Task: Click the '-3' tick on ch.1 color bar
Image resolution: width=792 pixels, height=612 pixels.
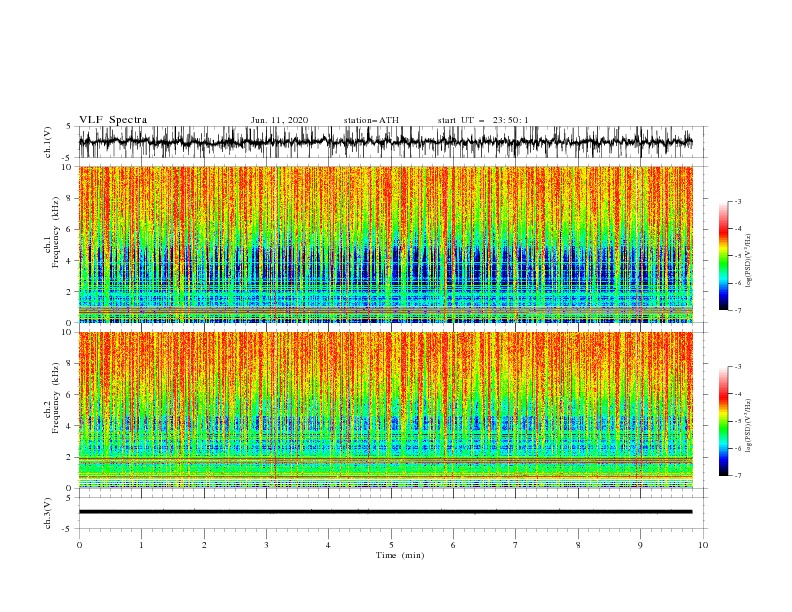Action: click(x=737, y=201)
